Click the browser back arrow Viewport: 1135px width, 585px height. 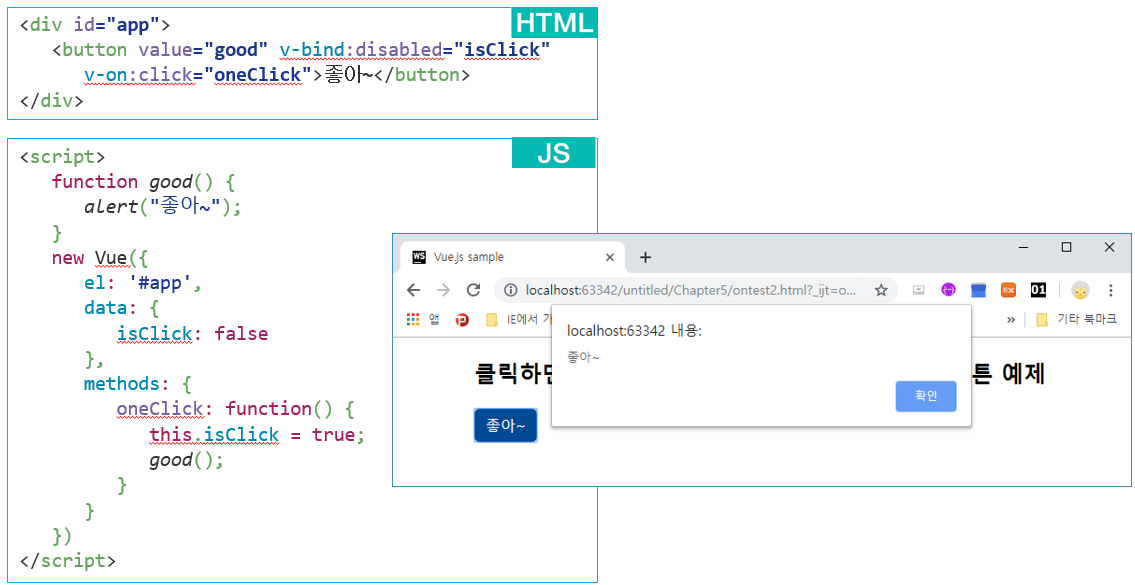tap(413, 290)
